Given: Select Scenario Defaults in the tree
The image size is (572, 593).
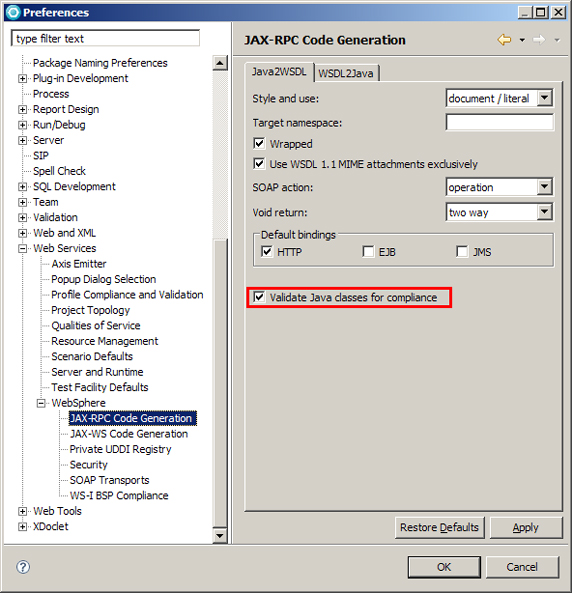Looking at the screenshot, I should click(92, 357).
